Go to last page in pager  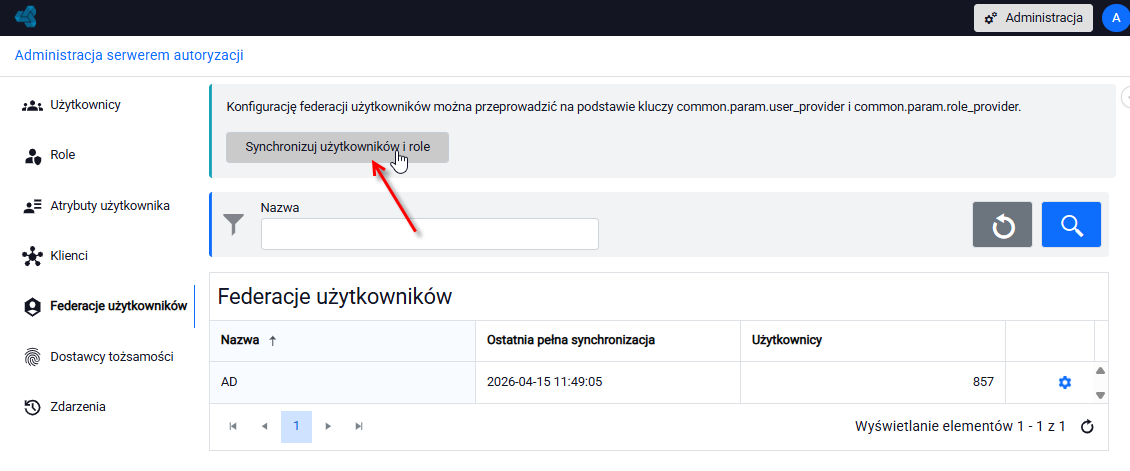[359, 426]
